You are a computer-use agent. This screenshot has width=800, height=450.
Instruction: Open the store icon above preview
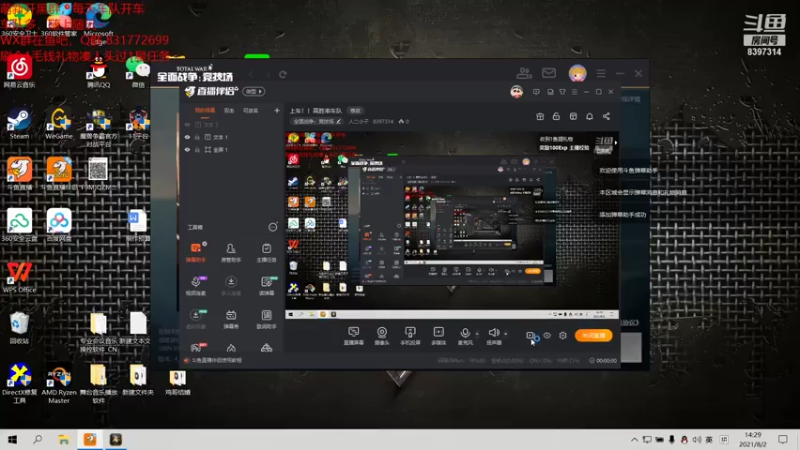573,116
